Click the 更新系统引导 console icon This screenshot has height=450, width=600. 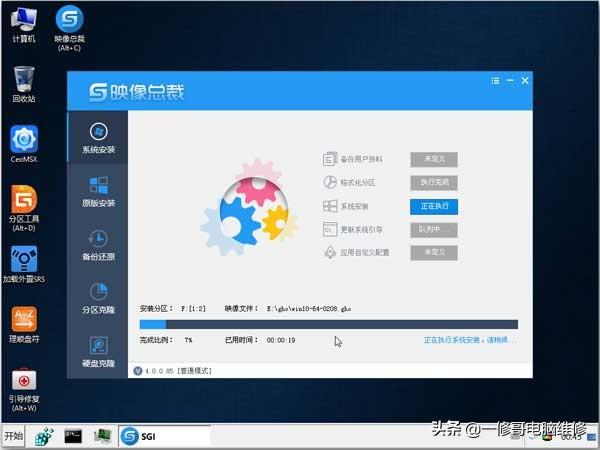[x=330, y=230]
